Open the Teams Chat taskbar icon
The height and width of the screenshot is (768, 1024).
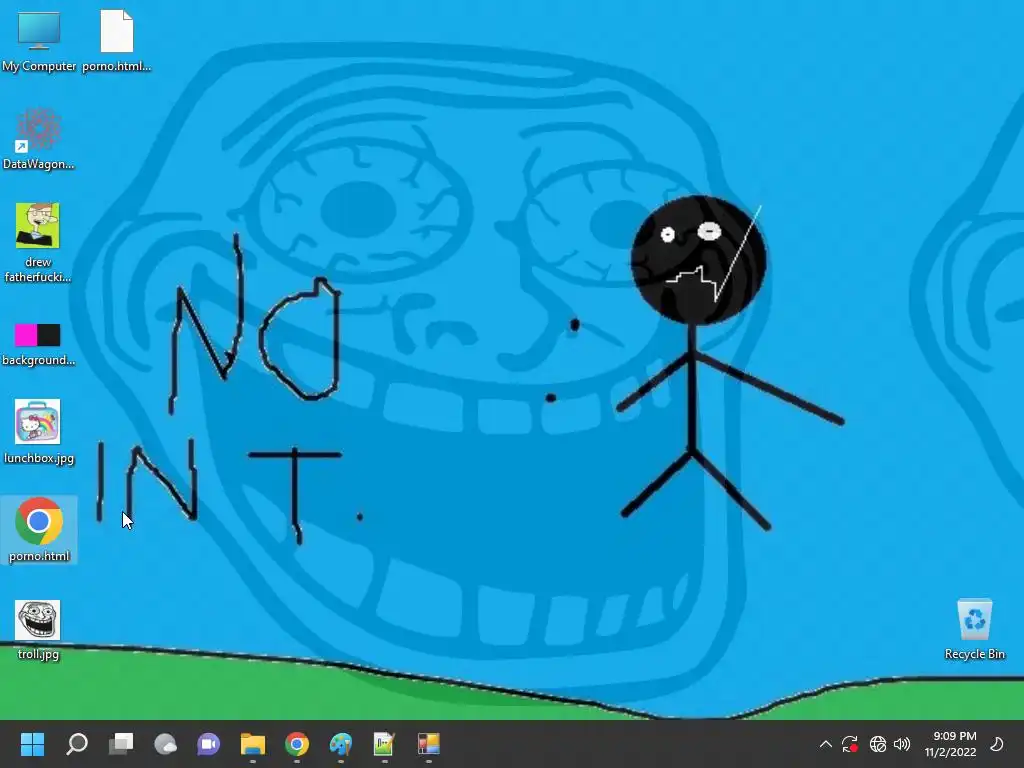(208, 744)
